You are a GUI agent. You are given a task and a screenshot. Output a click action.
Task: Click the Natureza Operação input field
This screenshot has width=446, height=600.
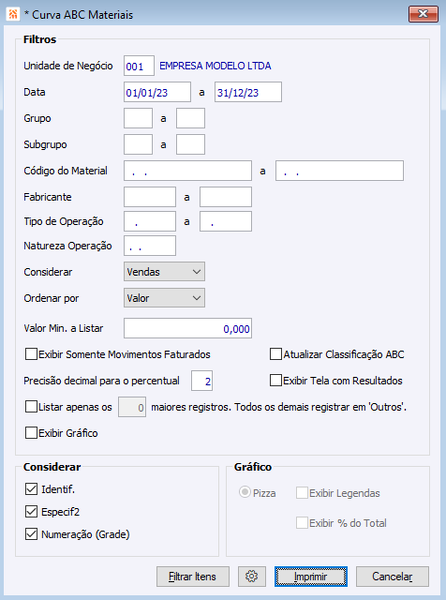(x=150, y=246)
